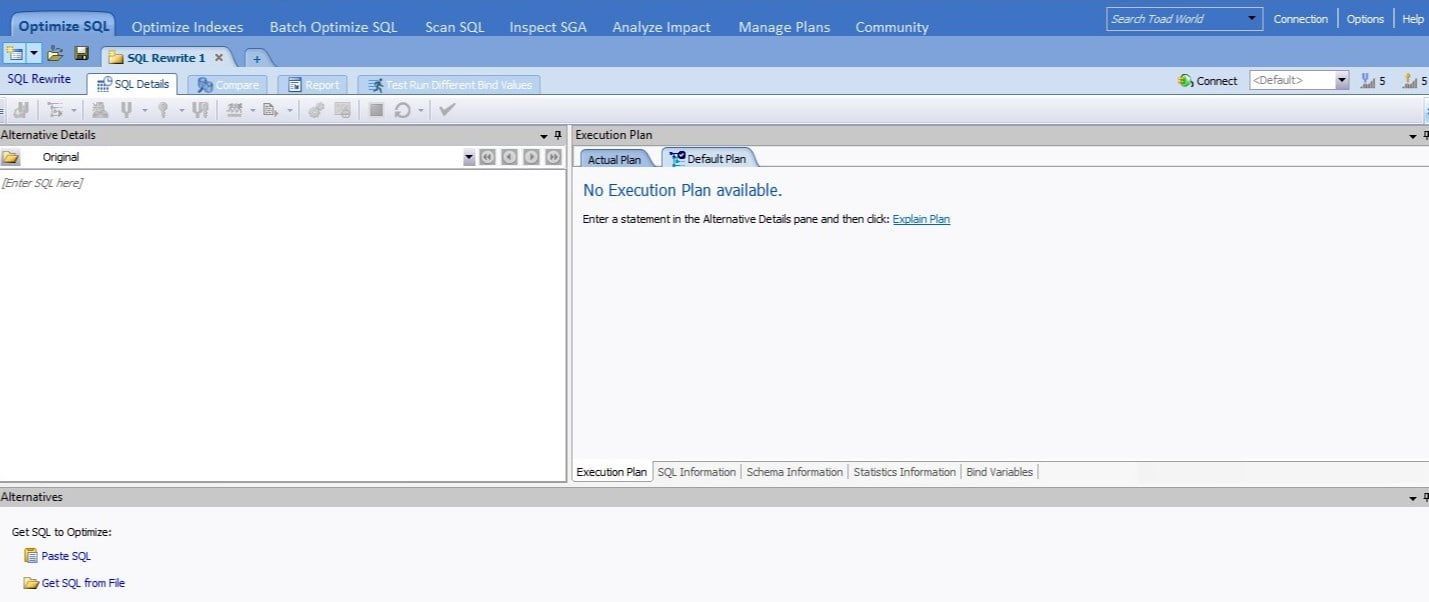Open Alternative Details panel options arrow
Screen dimensions: 1429x602
(x=544, y=135)
